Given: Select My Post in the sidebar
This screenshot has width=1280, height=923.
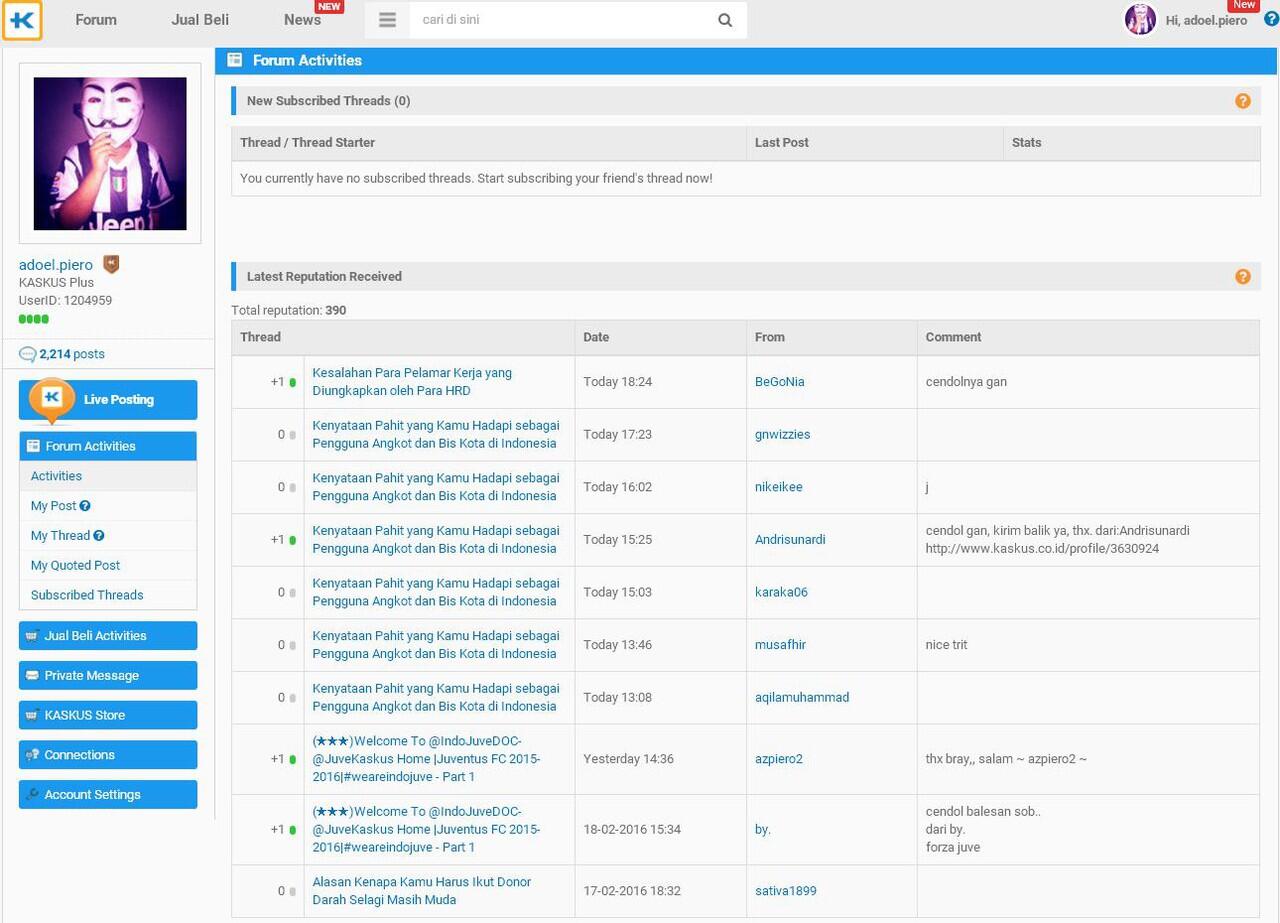Looking at the screenshot, I should [x=53, y=506].
